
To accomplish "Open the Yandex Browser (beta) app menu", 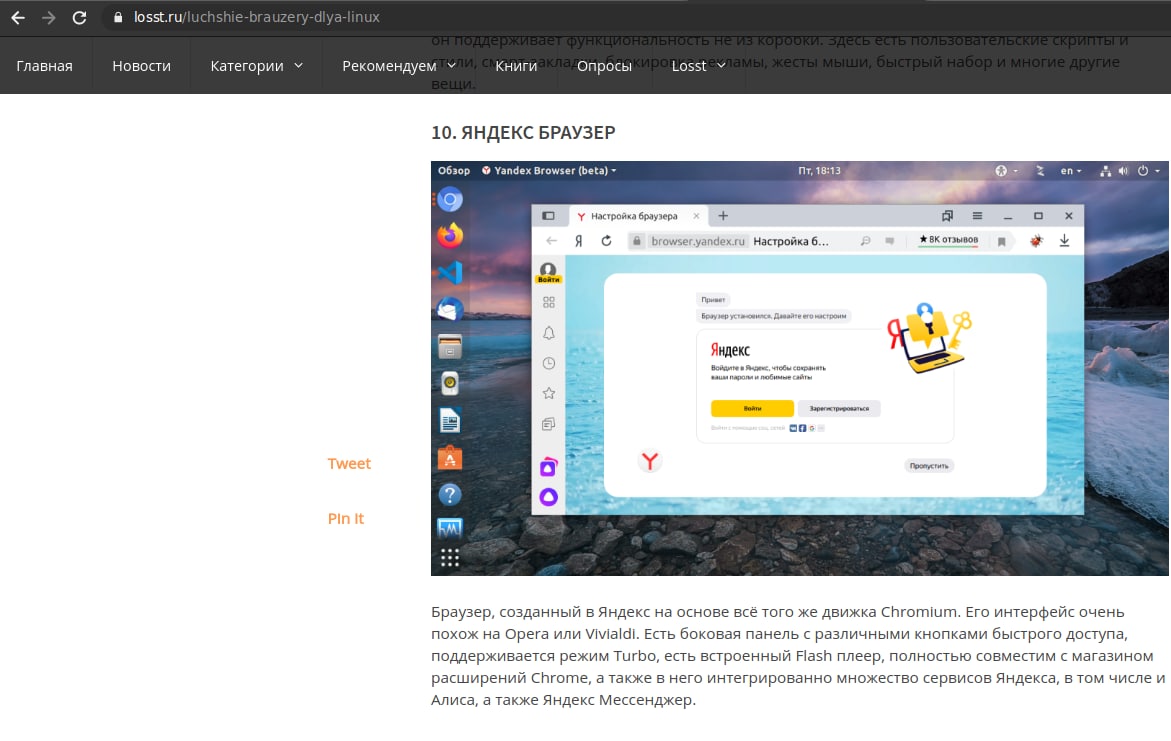I will 550,170.
